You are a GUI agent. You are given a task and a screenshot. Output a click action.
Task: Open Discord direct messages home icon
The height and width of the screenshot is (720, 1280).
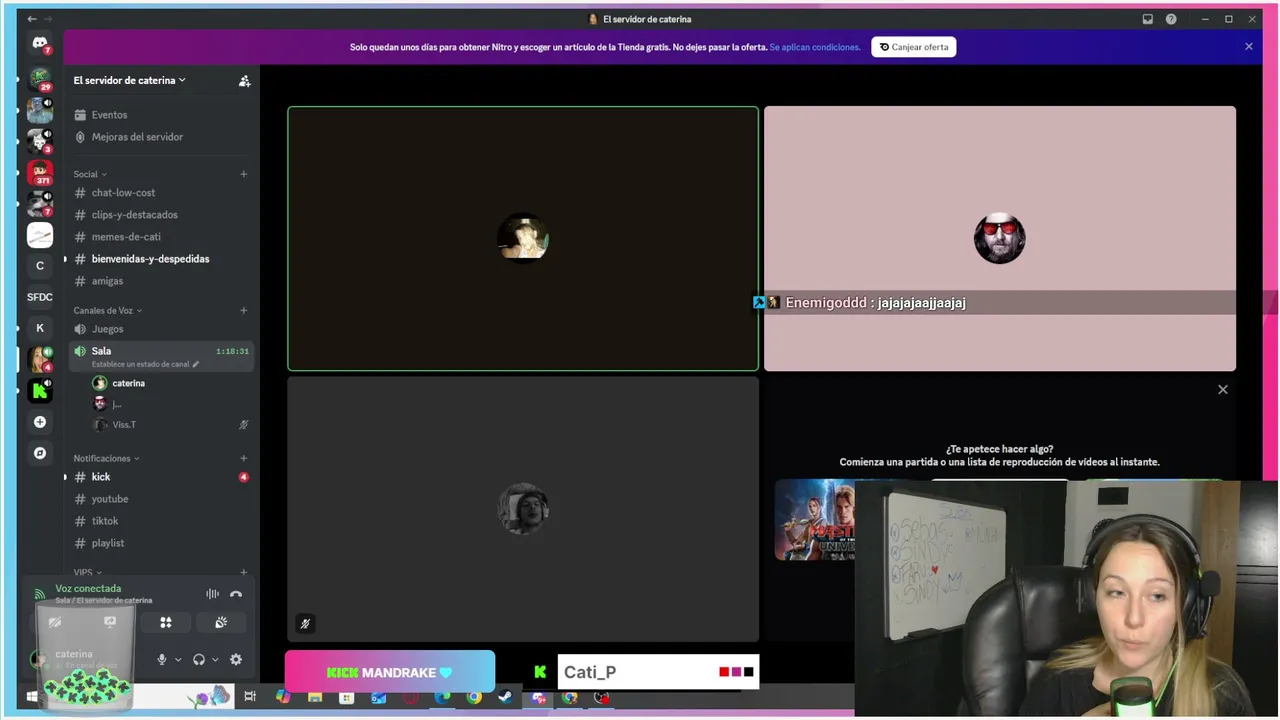pos(40,44)
